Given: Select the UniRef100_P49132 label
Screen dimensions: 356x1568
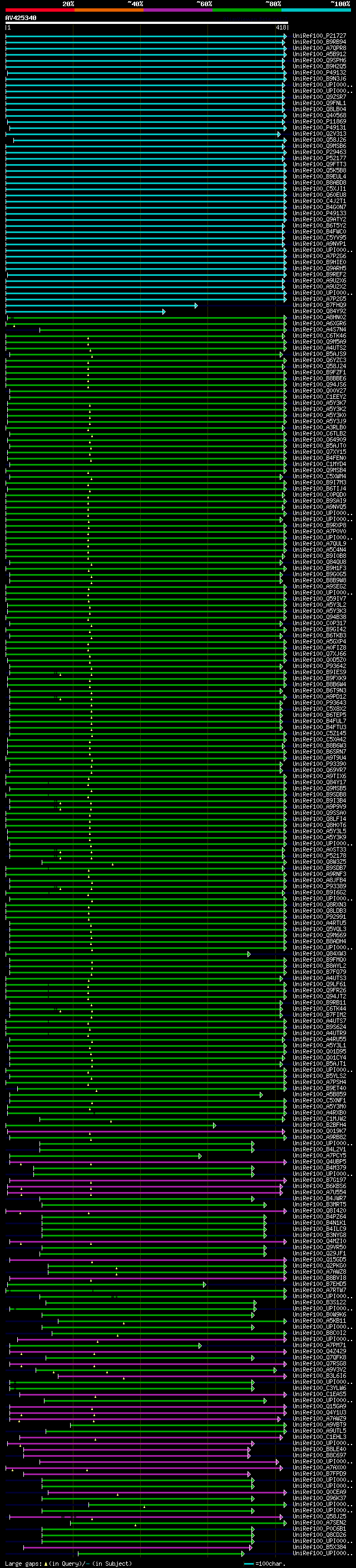Looking at the screenshot, I should click(319, 72).
